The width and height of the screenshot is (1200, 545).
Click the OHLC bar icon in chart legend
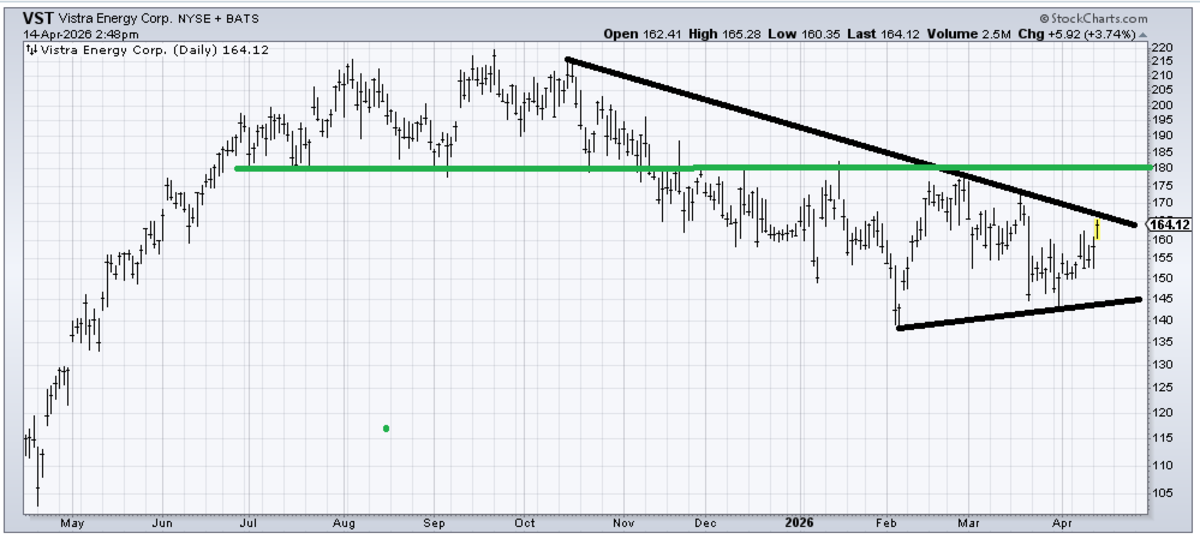30,49
